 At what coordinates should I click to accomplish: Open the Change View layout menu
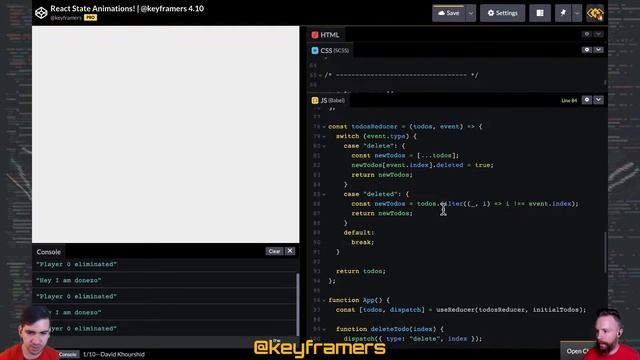[x=540, y=13]
